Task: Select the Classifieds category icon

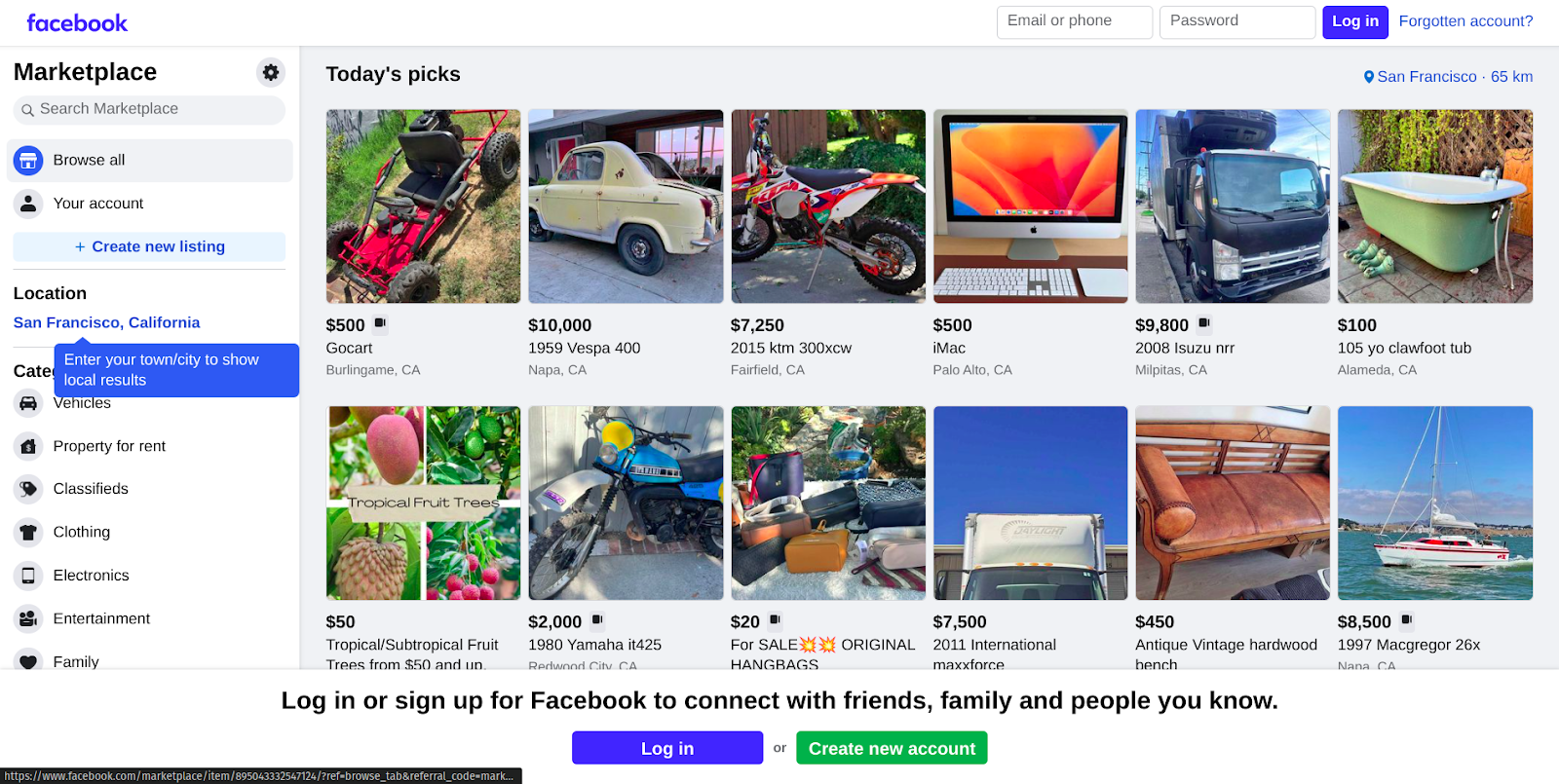Action: [x=28, y=488]
